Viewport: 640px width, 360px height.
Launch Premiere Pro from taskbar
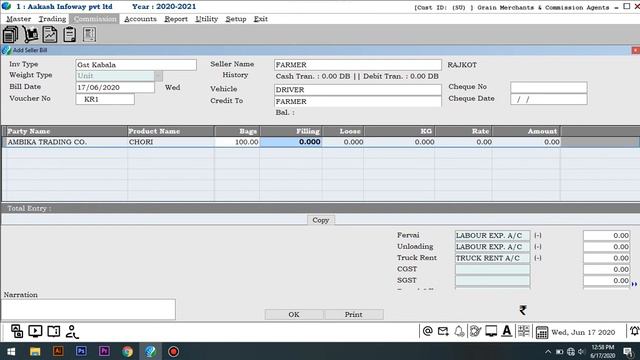[104, 351]
